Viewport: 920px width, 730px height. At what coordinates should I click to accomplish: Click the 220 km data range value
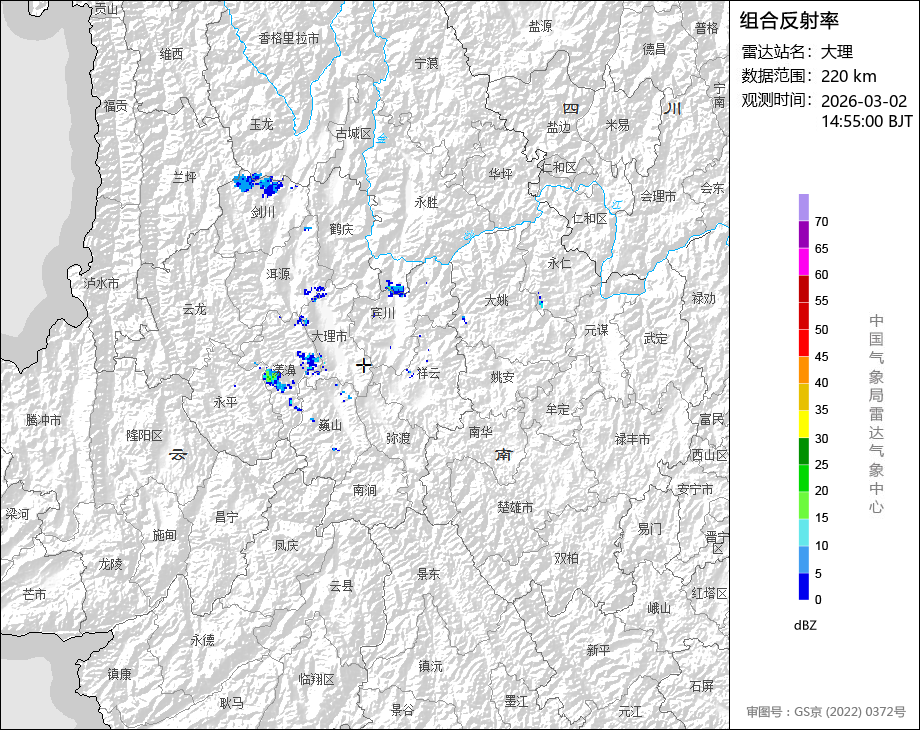pos(848,76)
